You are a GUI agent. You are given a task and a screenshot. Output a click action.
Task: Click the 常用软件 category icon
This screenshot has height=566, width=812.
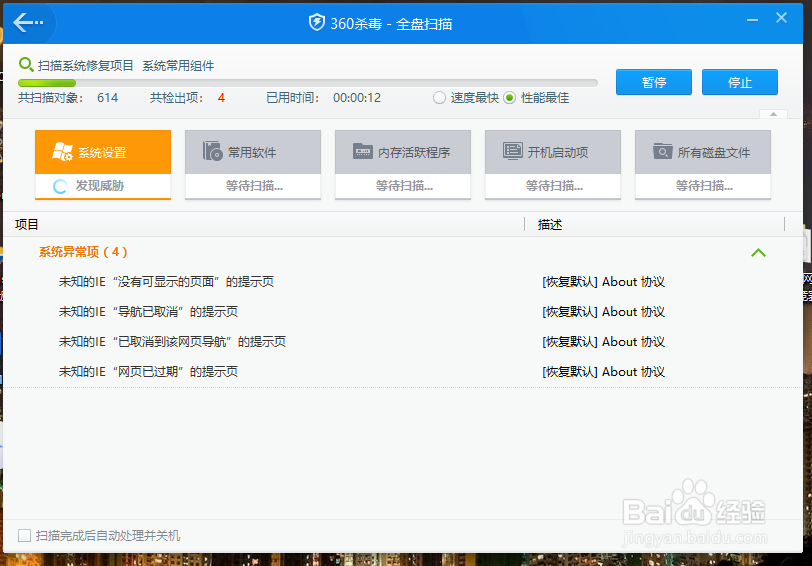212,151
